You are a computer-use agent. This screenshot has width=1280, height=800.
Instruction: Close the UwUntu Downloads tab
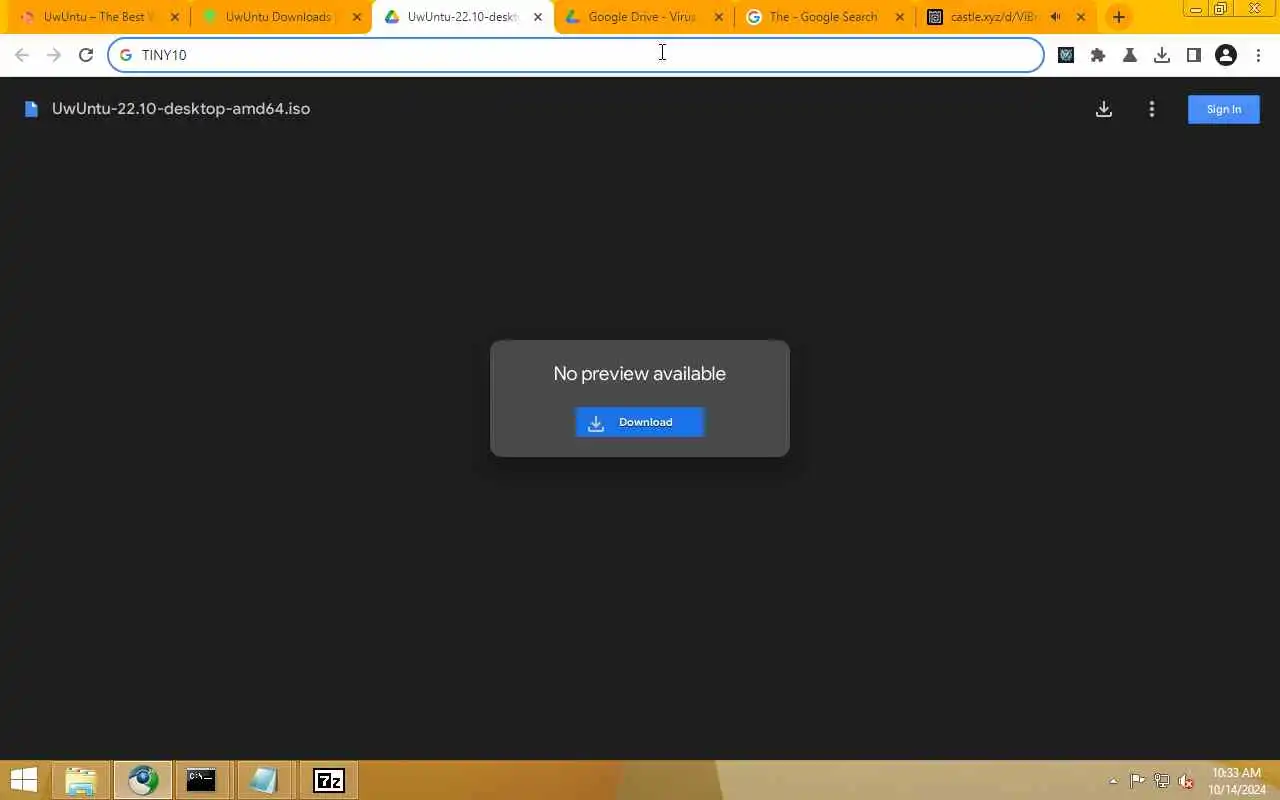[357, 17]
